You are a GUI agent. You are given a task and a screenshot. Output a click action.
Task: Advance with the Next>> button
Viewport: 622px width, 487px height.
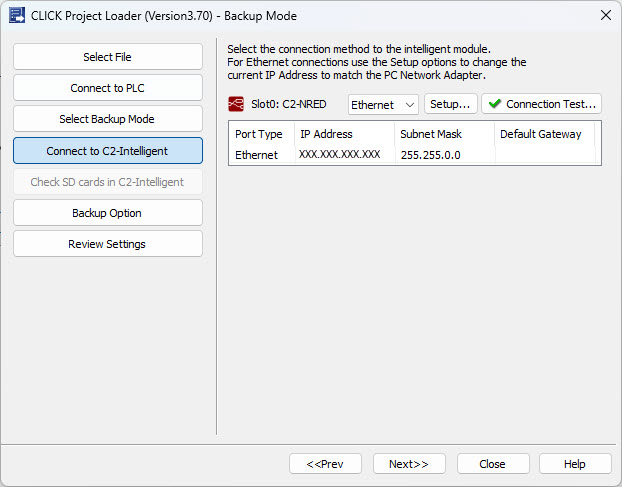(x=409, y=464)
